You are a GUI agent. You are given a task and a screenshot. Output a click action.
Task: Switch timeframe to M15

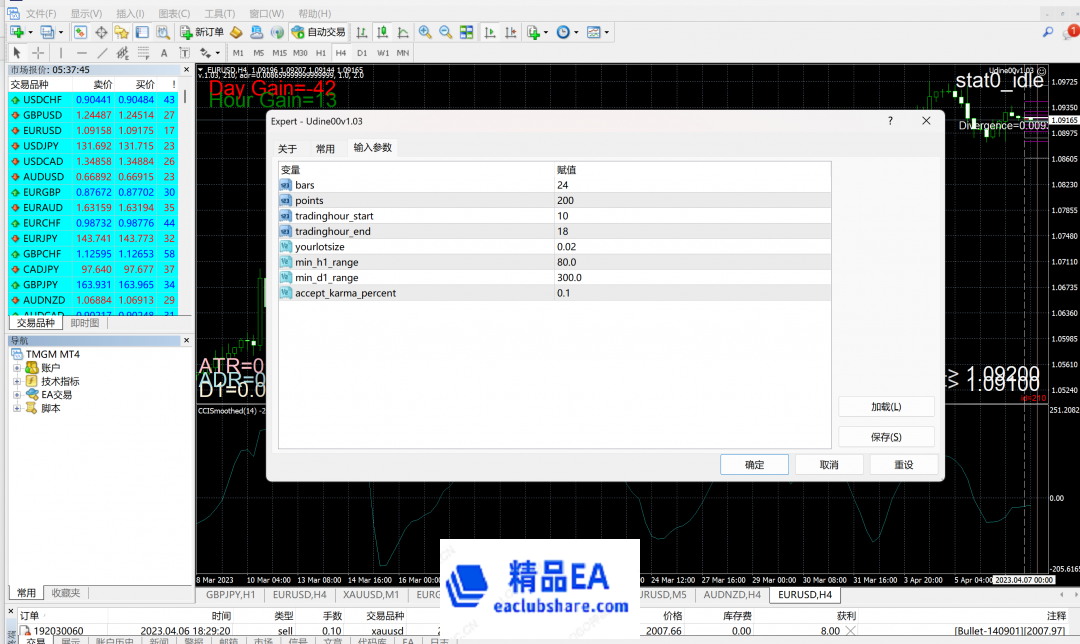[280, 53]
